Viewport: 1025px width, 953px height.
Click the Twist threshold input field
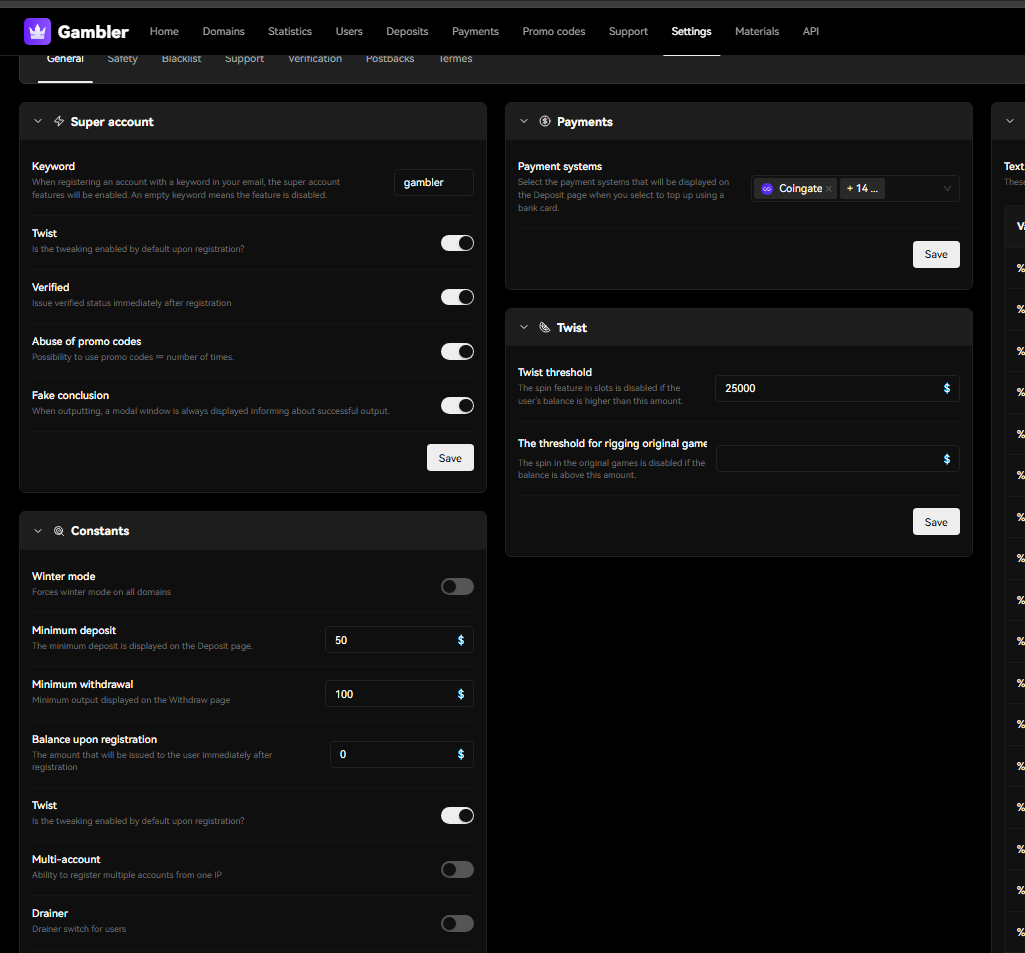click(825, 388)
